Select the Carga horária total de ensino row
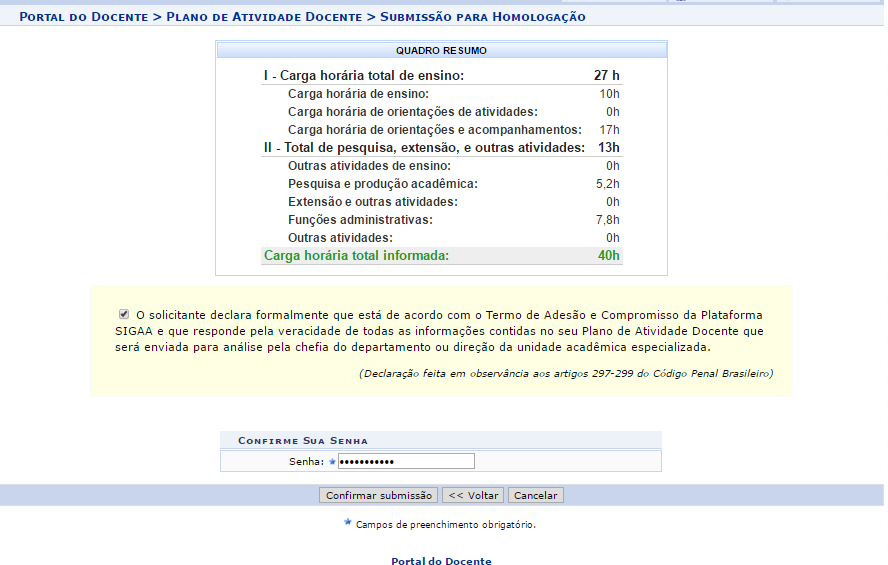This screenshot has width=888, height=565. tap(441, 75)
